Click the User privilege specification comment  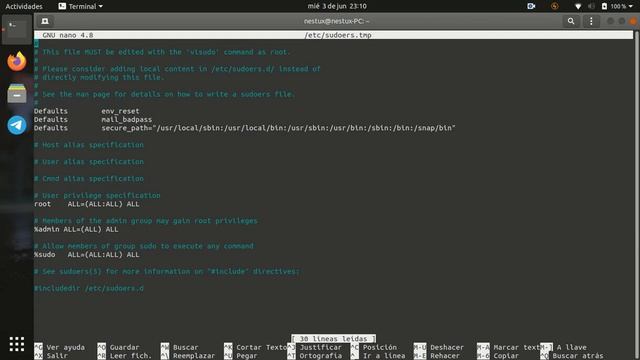click(97, 196)
